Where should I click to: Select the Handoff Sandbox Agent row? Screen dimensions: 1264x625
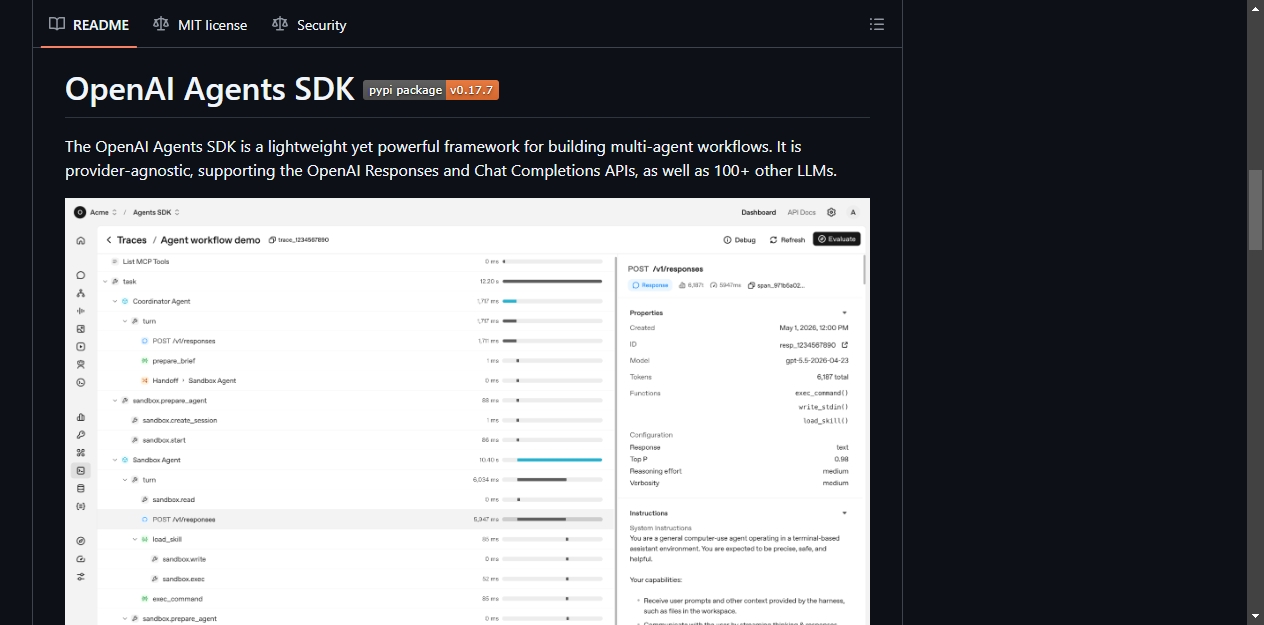[x=355, y=380]
